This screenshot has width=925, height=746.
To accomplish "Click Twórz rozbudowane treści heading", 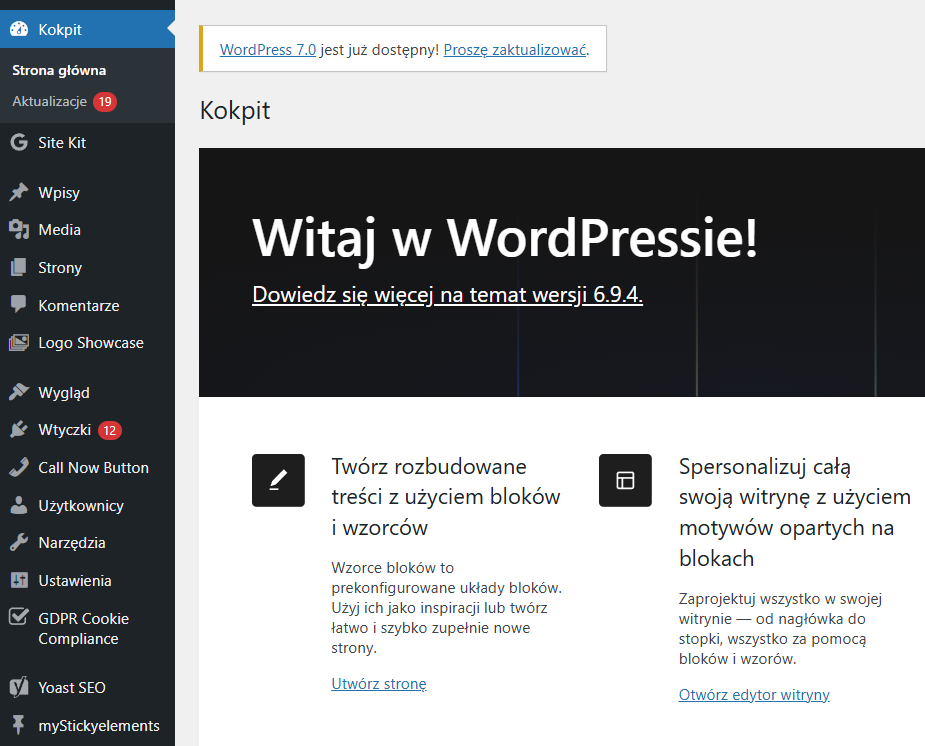I will (446, 497).
